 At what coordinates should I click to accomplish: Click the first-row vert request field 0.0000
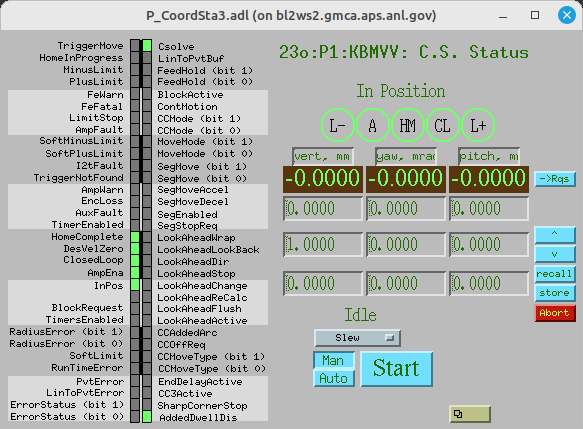[323, 209]
